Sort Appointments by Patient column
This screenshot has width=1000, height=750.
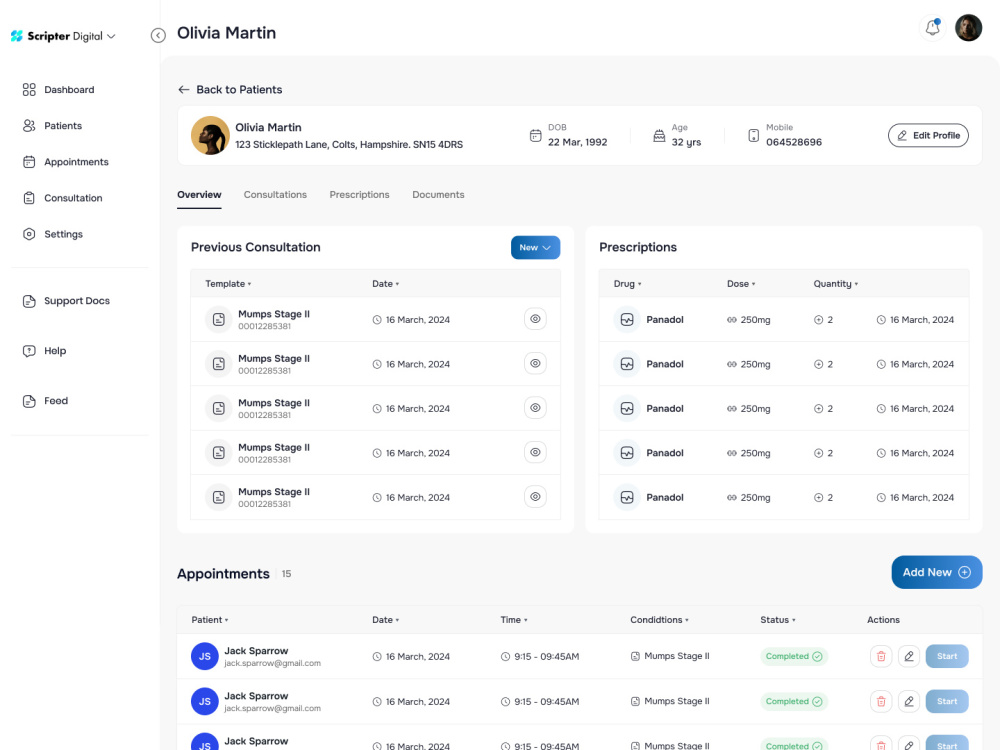(x=210, y=620)
